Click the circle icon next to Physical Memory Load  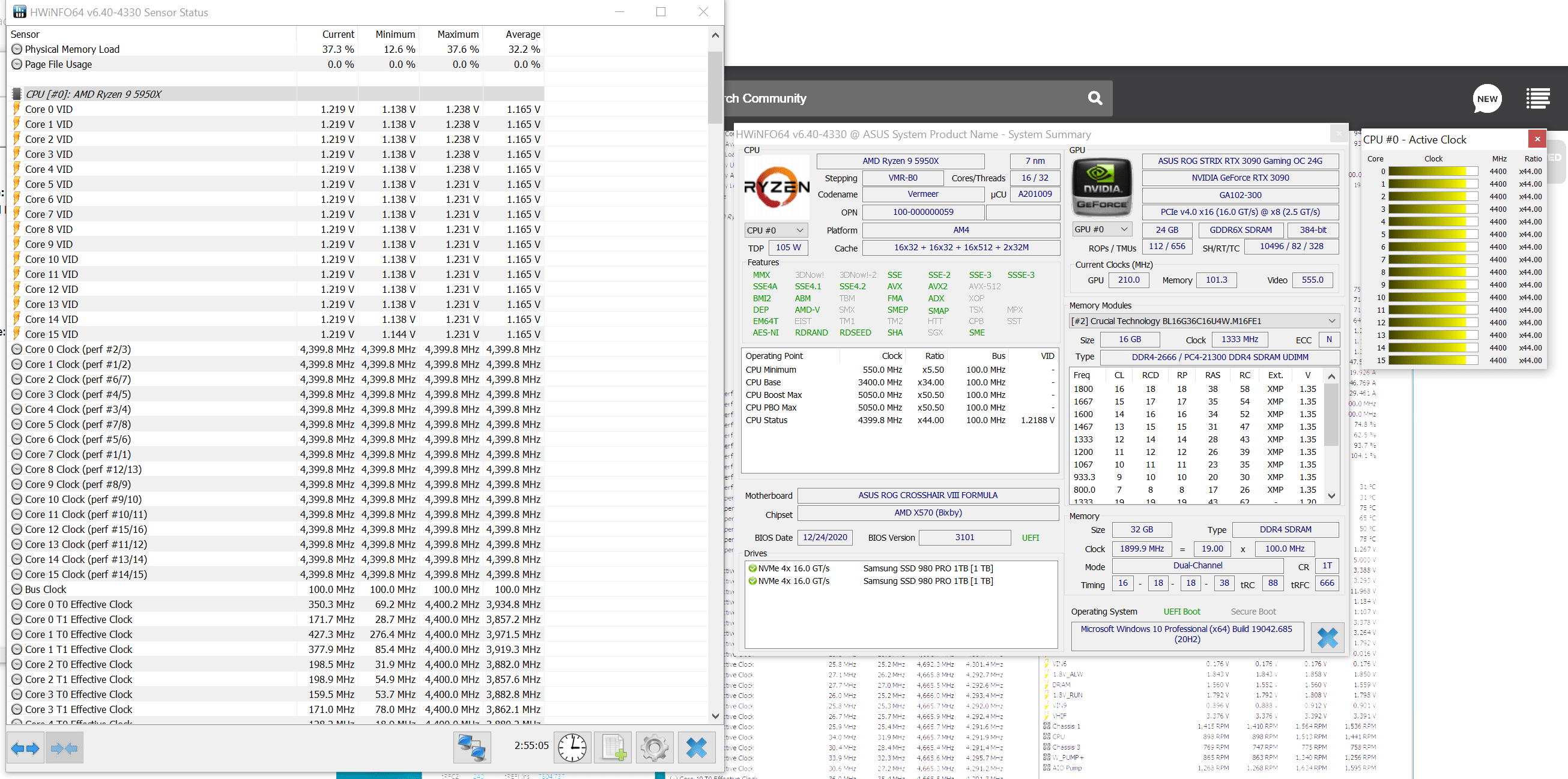click(17, 49)
